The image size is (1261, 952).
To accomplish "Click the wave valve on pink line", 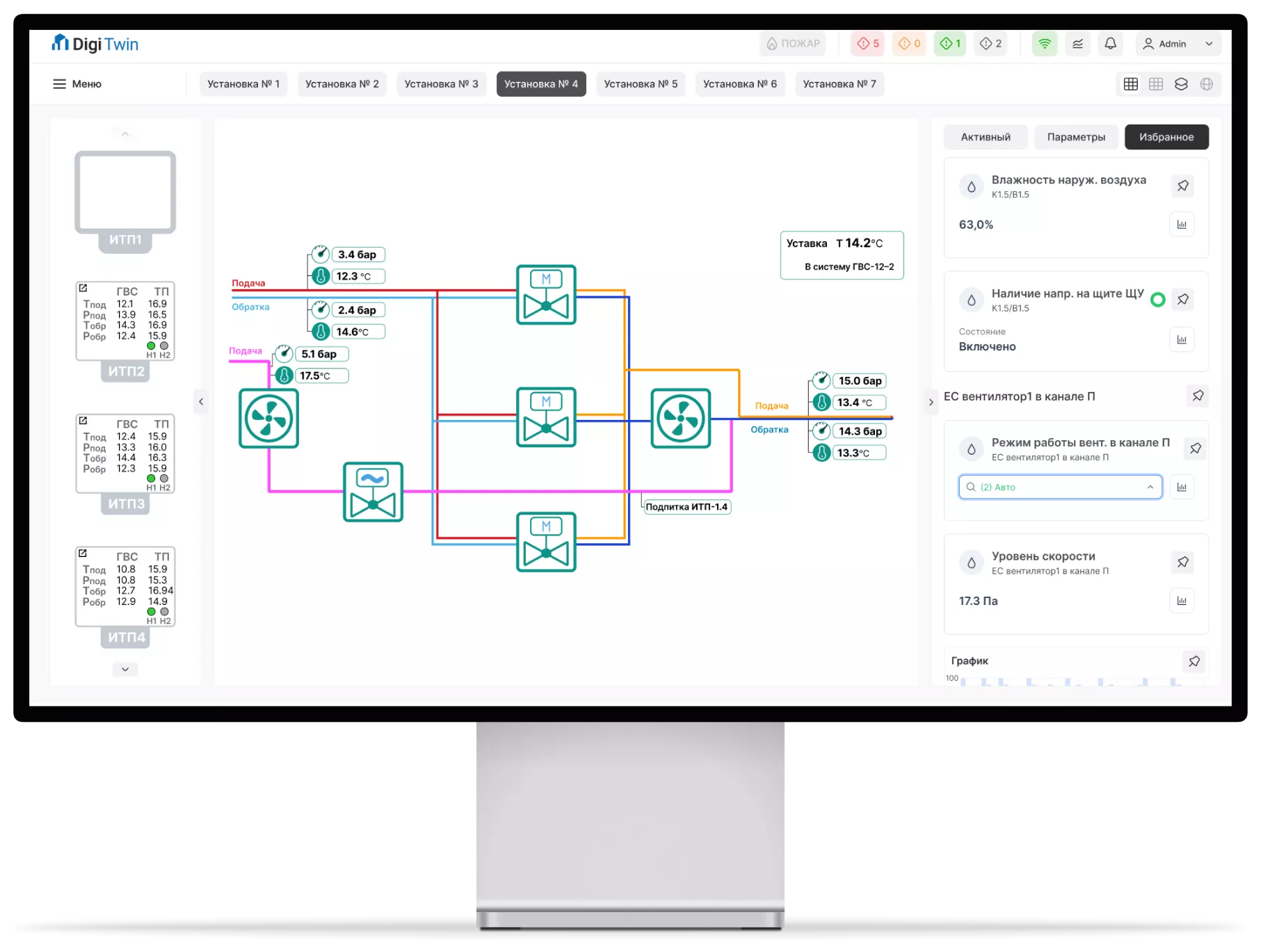I will point(373,492).
